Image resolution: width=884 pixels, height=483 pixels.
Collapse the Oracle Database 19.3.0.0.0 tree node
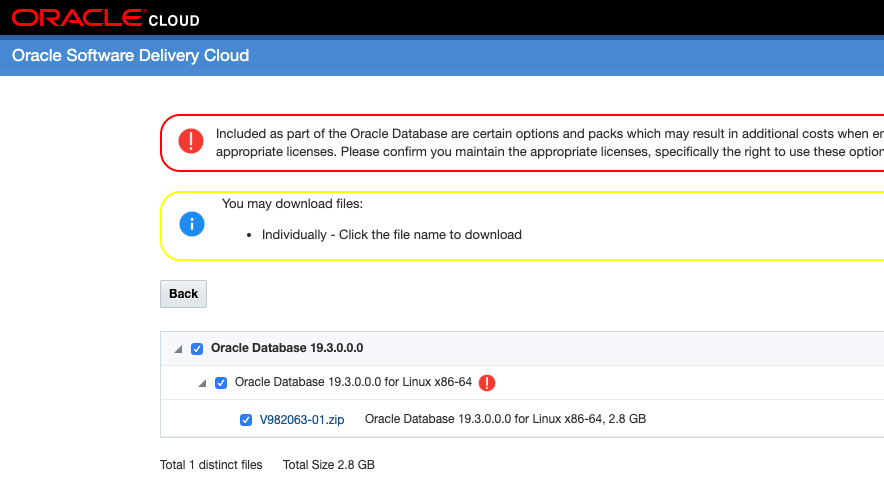coord(178,349)
